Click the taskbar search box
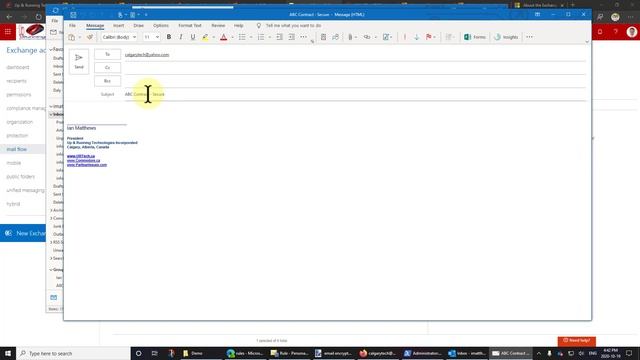640x360 pixels. pos(73,353)
